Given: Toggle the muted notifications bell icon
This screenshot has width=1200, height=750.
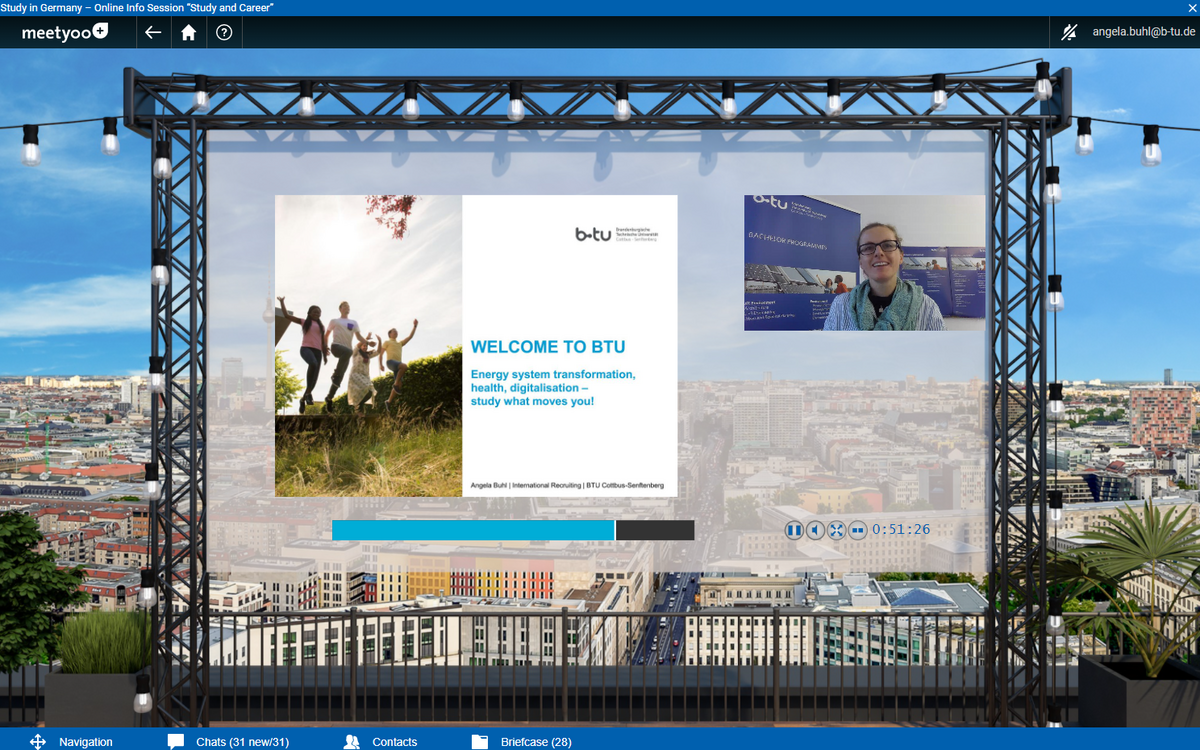Looking at the screenshot, I should pyautogui.click(x=1069, y=32).
